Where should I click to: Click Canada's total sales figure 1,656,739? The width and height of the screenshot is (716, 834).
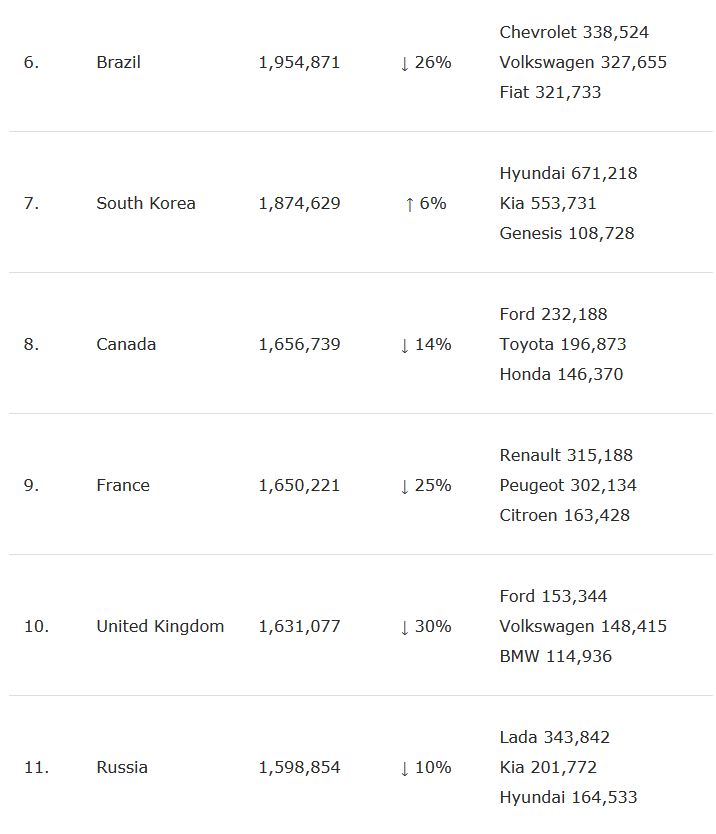[299, 344]
